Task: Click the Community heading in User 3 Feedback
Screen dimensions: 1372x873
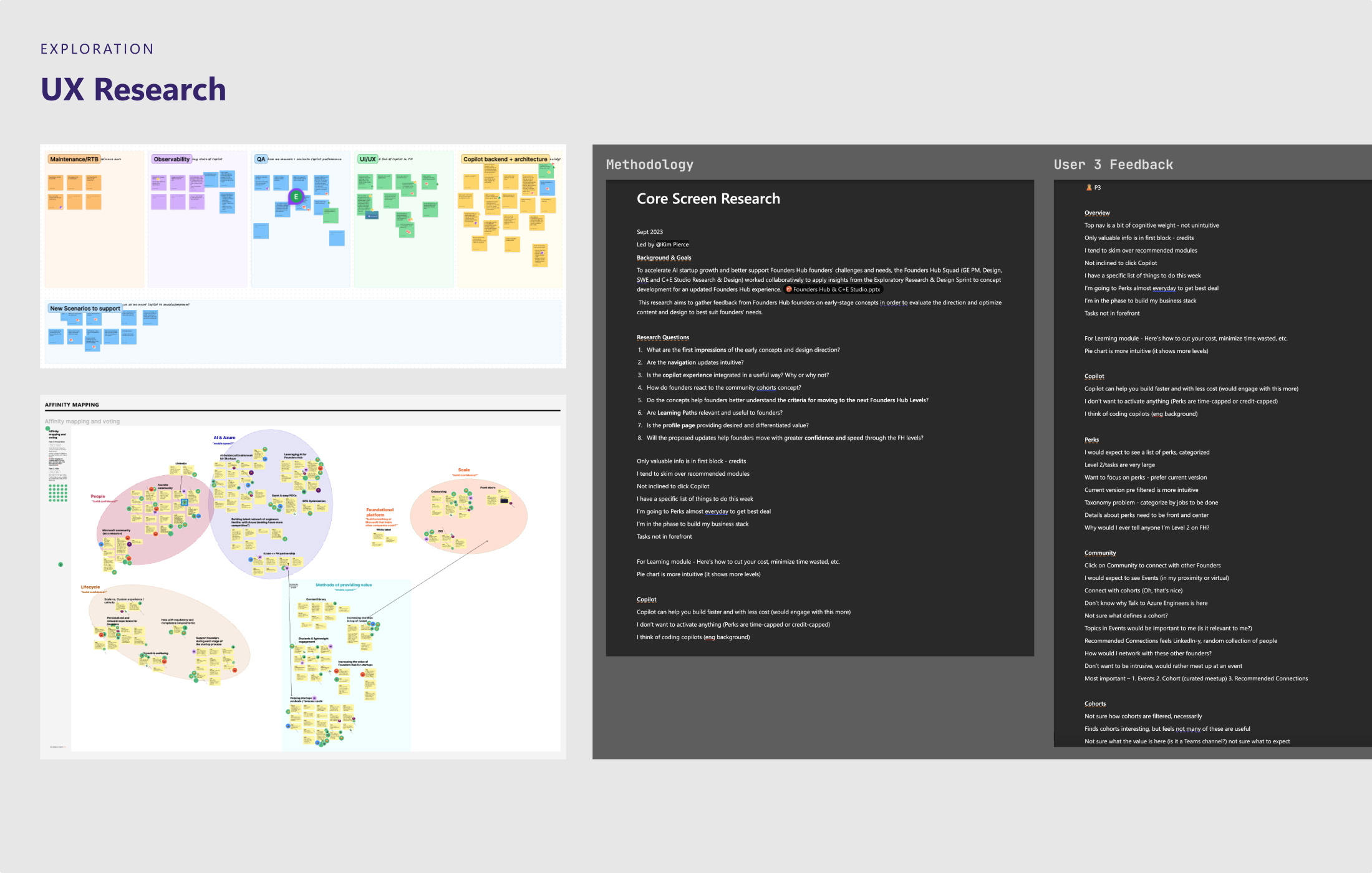Action: point(1100,552)
